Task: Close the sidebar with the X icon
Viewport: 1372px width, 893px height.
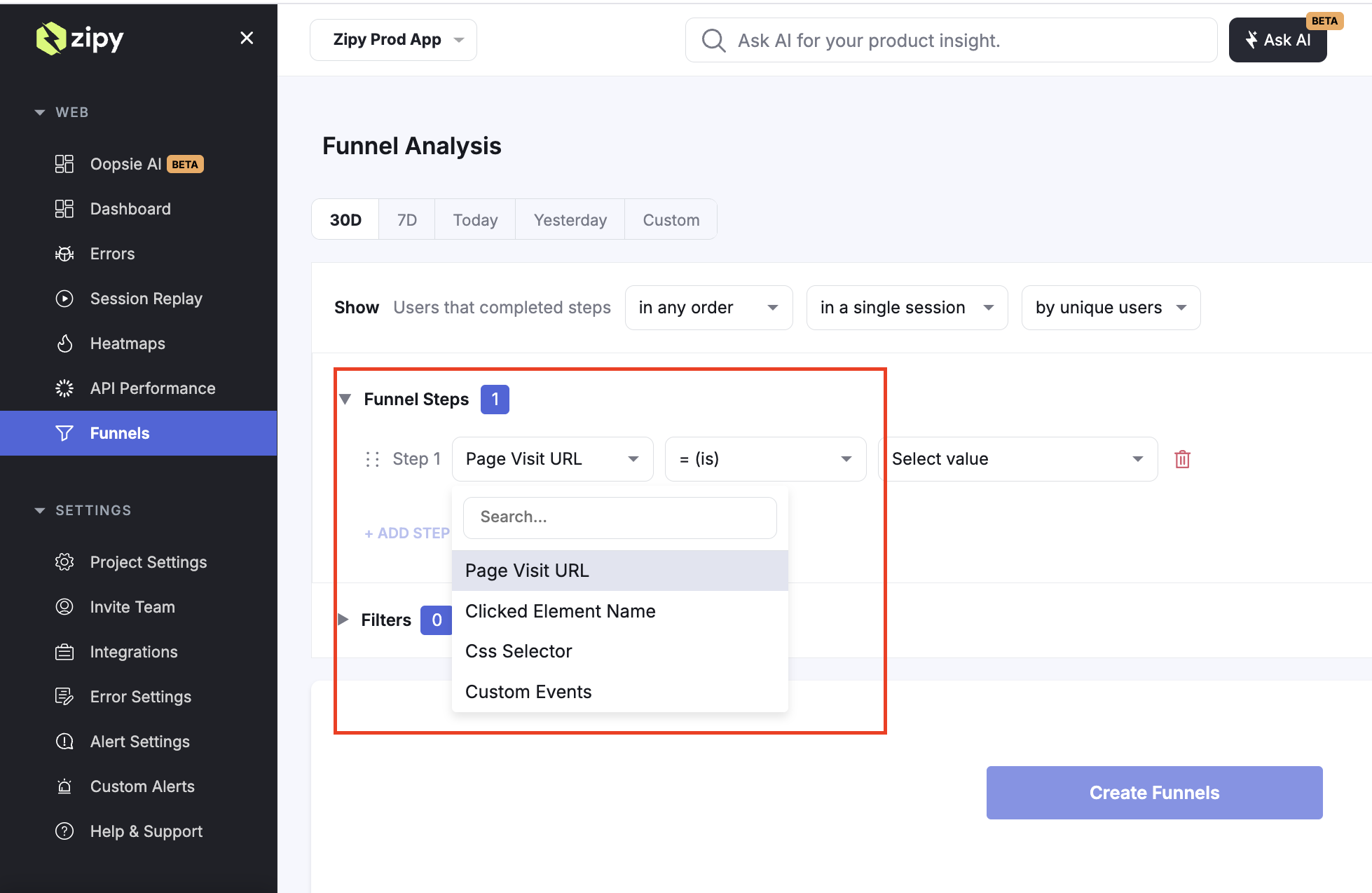Action: click(x=247, y=38)
